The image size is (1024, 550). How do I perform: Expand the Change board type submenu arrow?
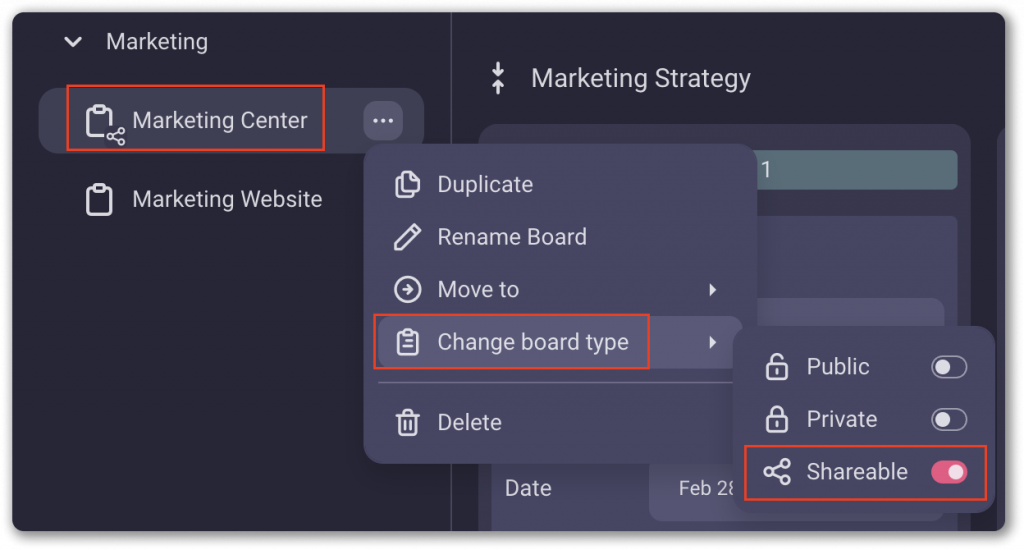[x=713, y=342]
